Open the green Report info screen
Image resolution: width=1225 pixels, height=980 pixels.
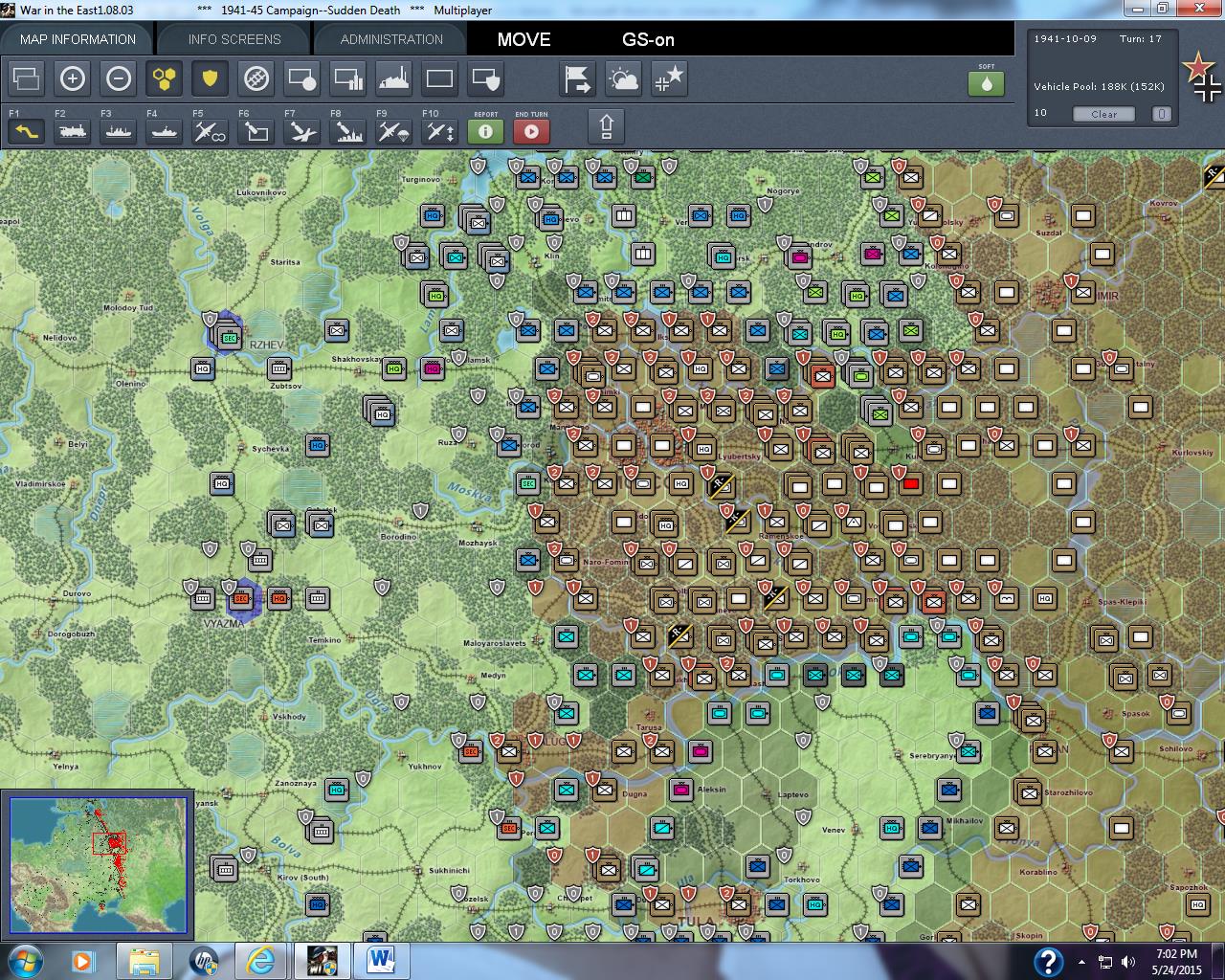(485, 131)
